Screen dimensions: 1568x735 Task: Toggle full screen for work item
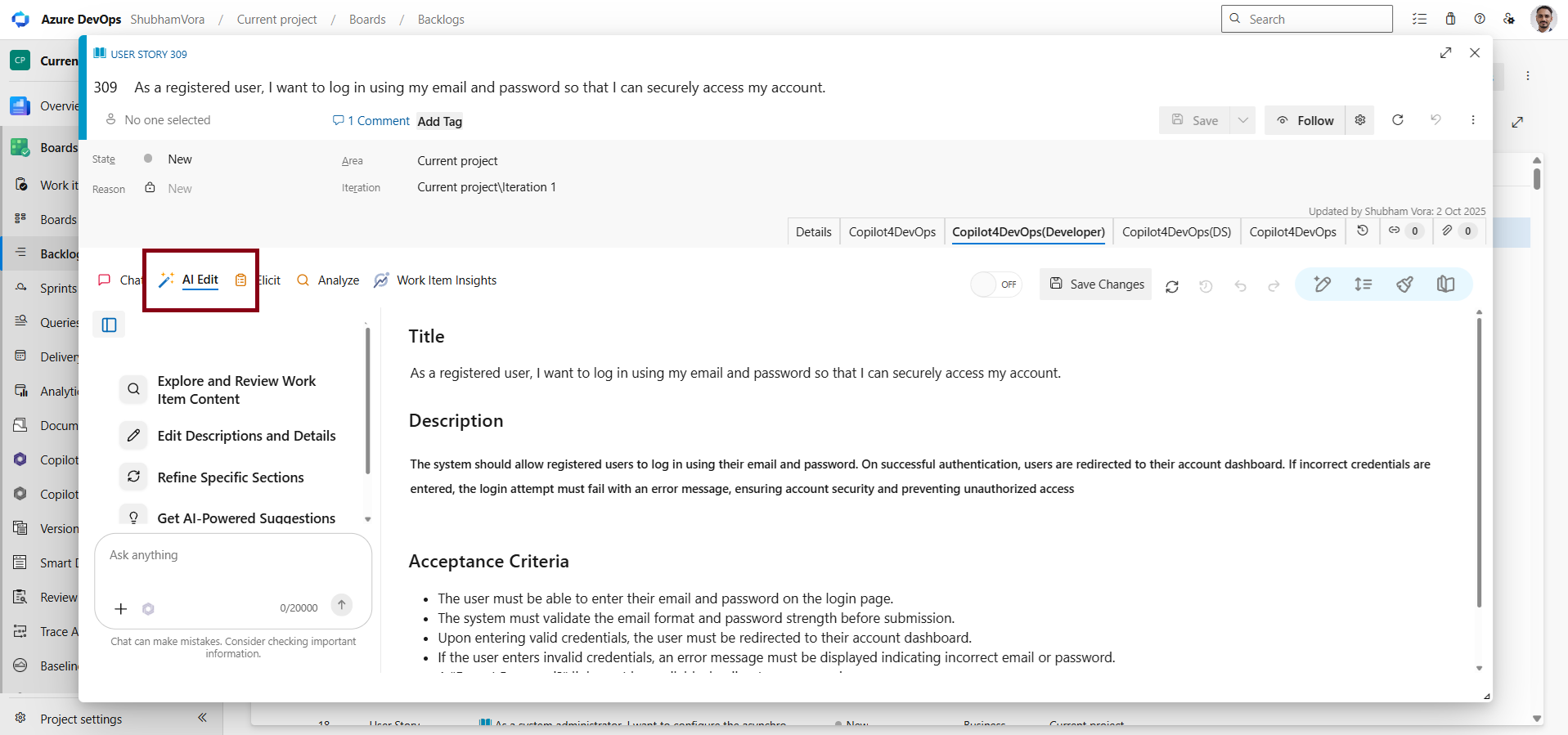coord(1445,53)
